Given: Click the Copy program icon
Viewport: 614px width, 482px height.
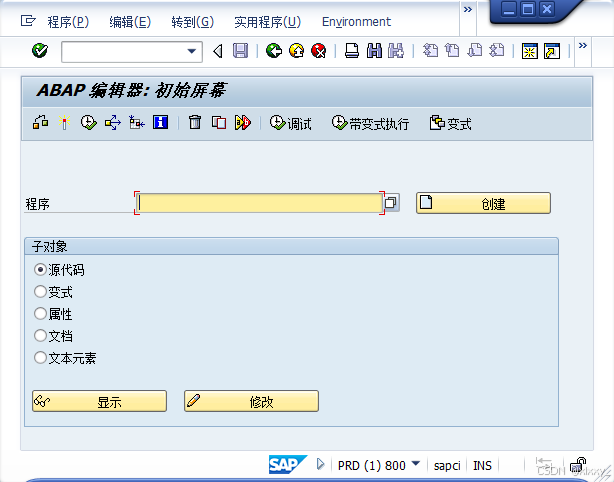Looking at the screenshot, I should pyautogui.click(x=219, y=123).
